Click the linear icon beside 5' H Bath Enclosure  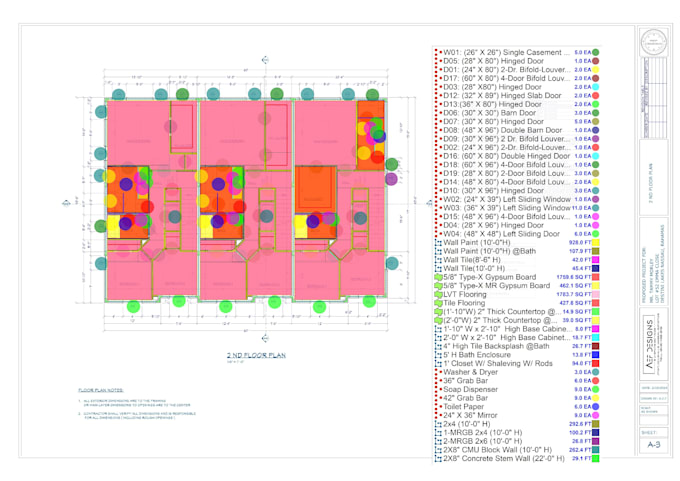click(438, 355)
